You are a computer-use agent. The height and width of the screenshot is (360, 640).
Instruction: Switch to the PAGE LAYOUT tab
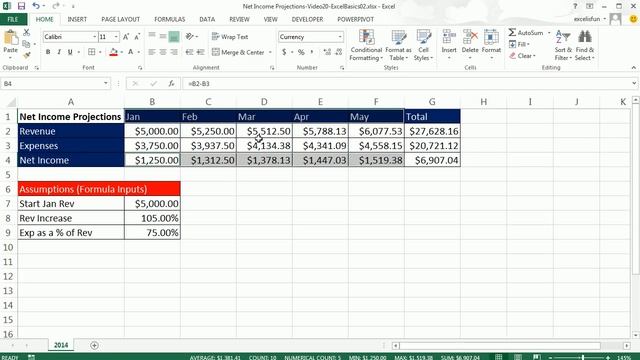pos(120,19)
